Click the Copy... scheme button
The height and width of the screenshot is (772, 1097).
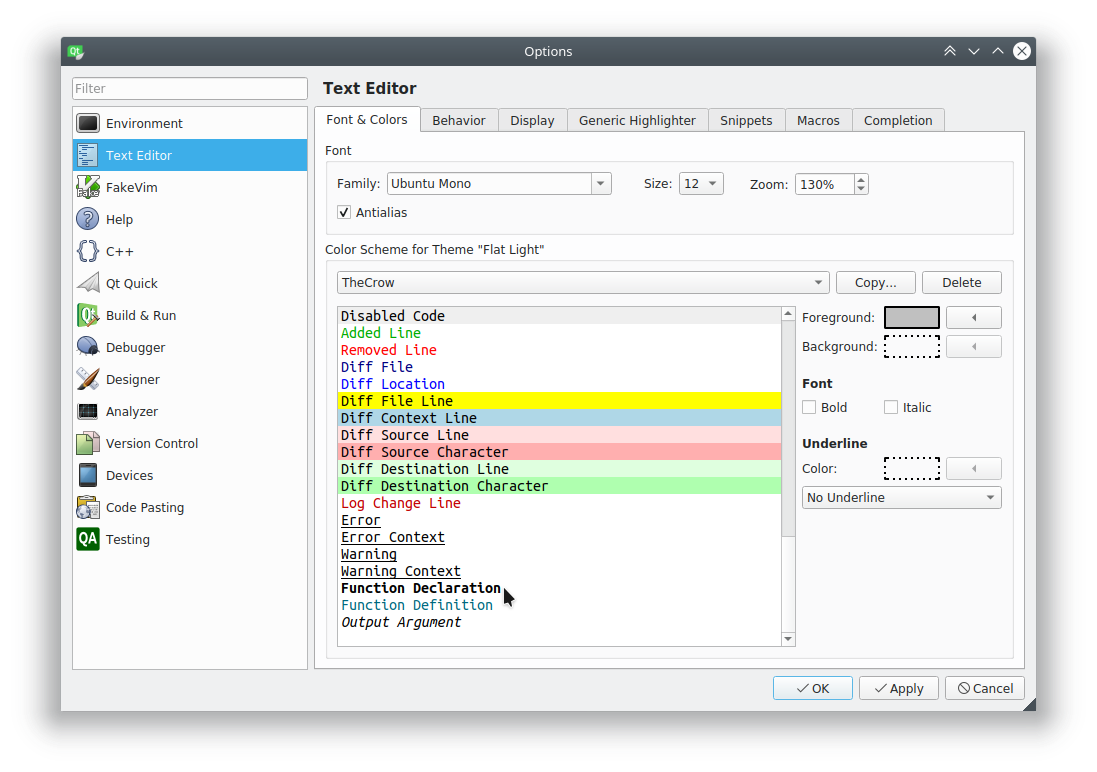pos(875,282)
